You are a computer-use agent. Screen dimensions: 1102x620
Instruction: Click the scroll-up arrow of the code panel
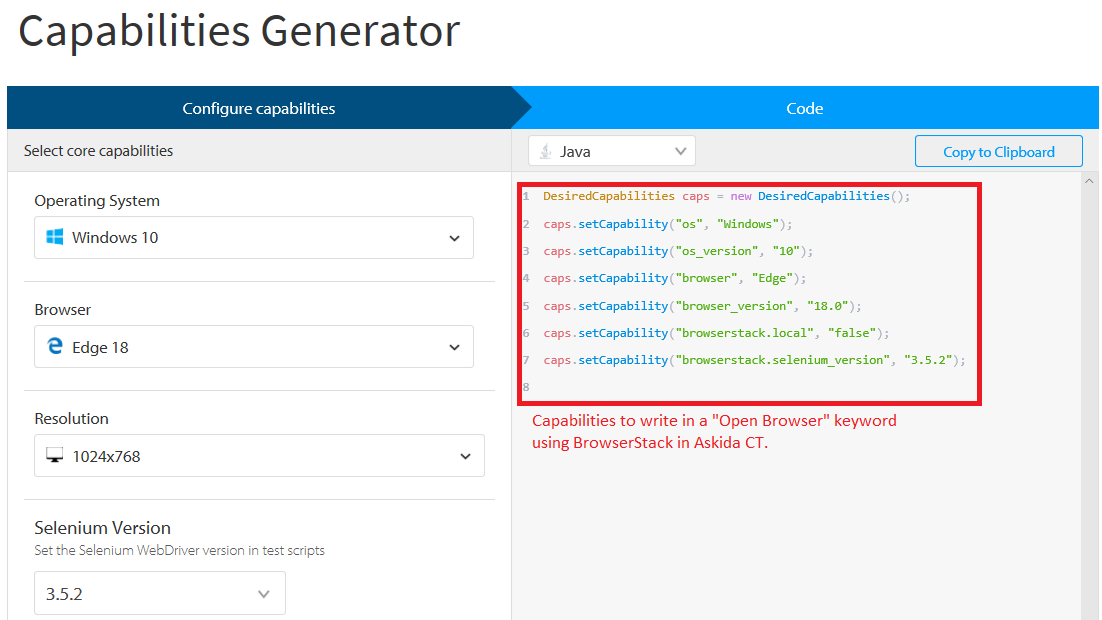pyautogui.click(x=1089, y=181)
